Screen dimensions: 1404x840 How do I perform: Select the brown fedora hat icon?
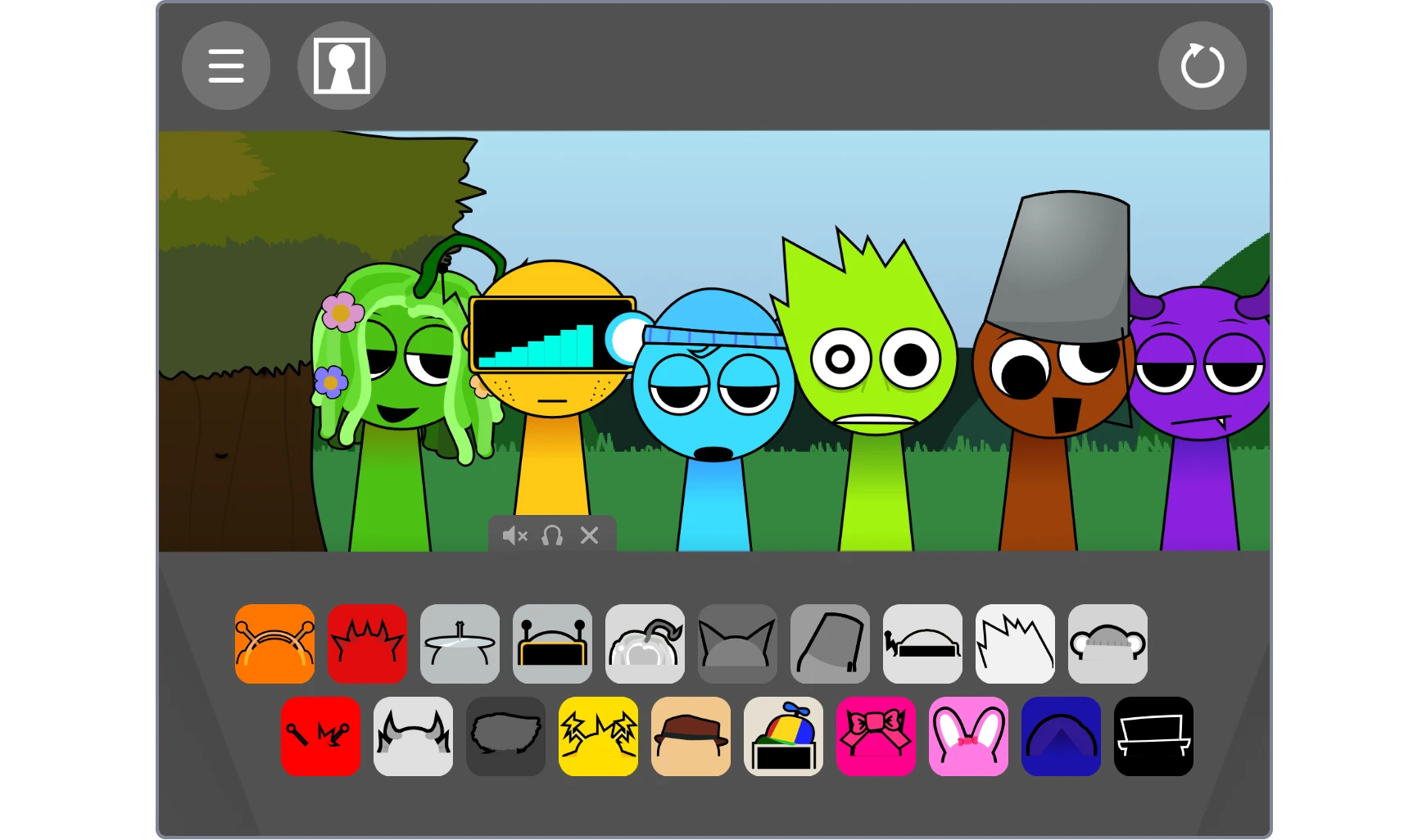(691, 736)
